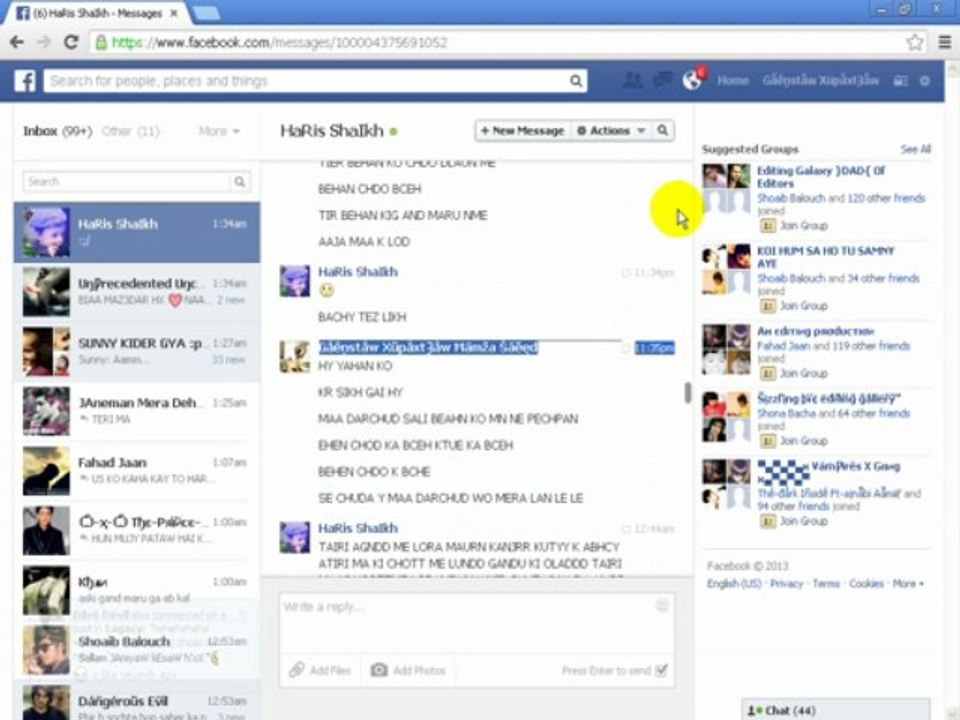The image size is (960, 720).
Task: Click HaRis Shaikh's avatar beside the 11:34pm message
Action: click(294, 281)
